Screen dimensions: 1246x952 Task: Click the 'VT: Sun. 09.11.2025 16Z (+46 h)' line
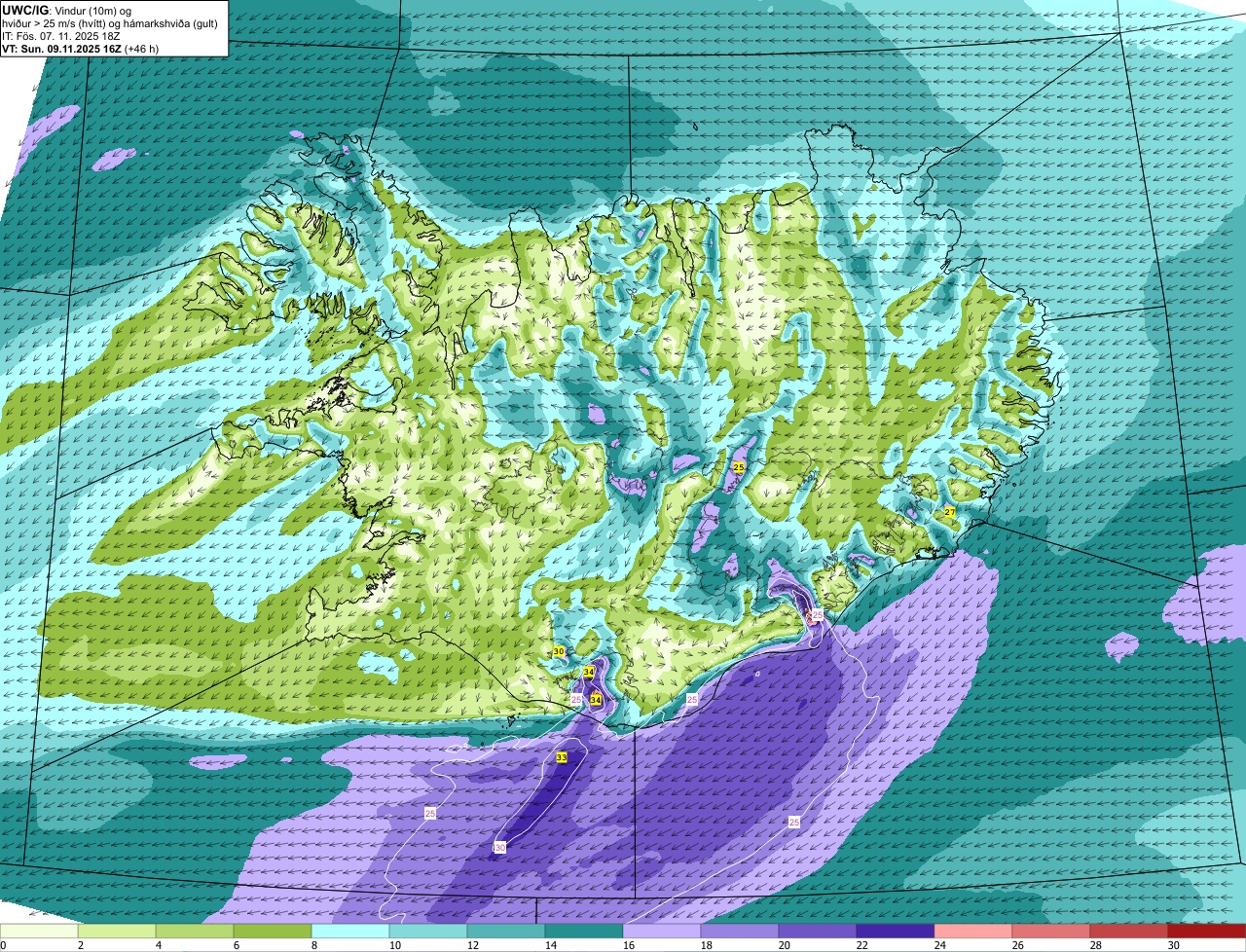[x=81, y=49]
